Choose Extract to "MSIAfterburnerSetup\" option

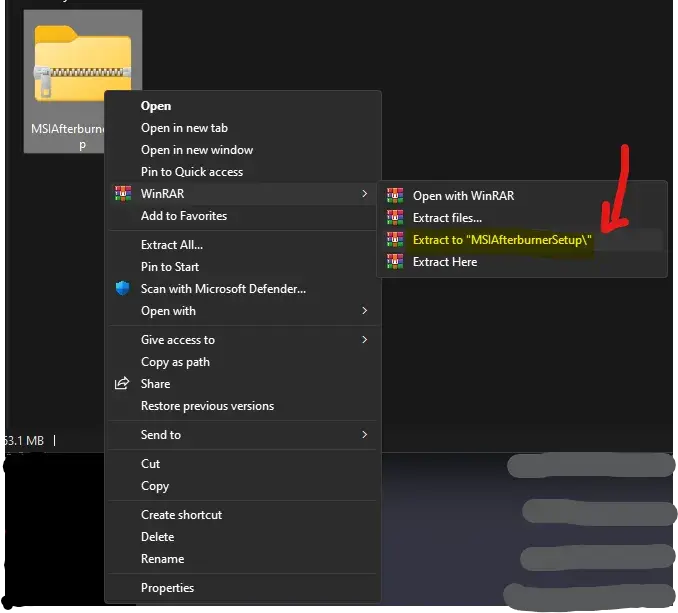502,240
